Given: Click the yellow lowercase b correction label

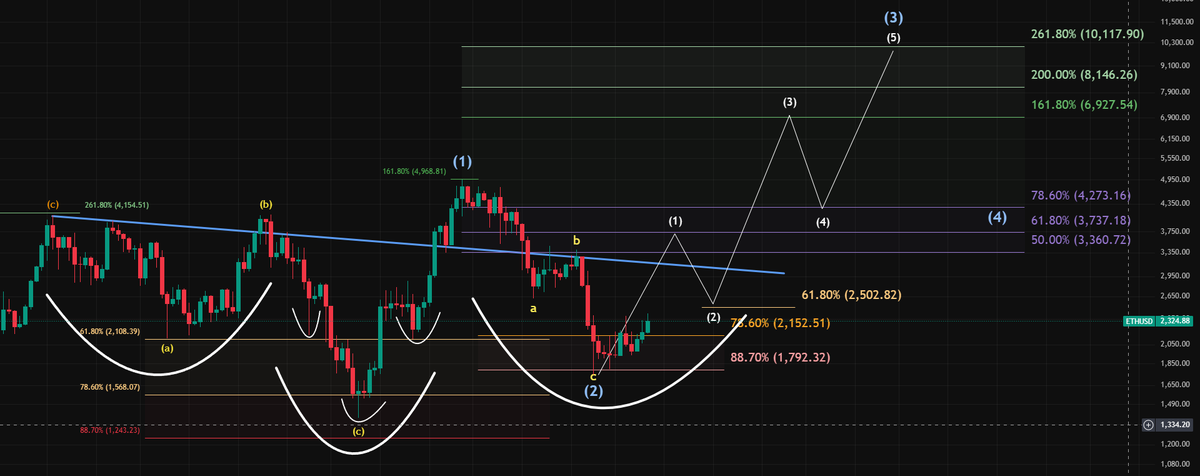Looking at the screenshot, I should 576,241.
